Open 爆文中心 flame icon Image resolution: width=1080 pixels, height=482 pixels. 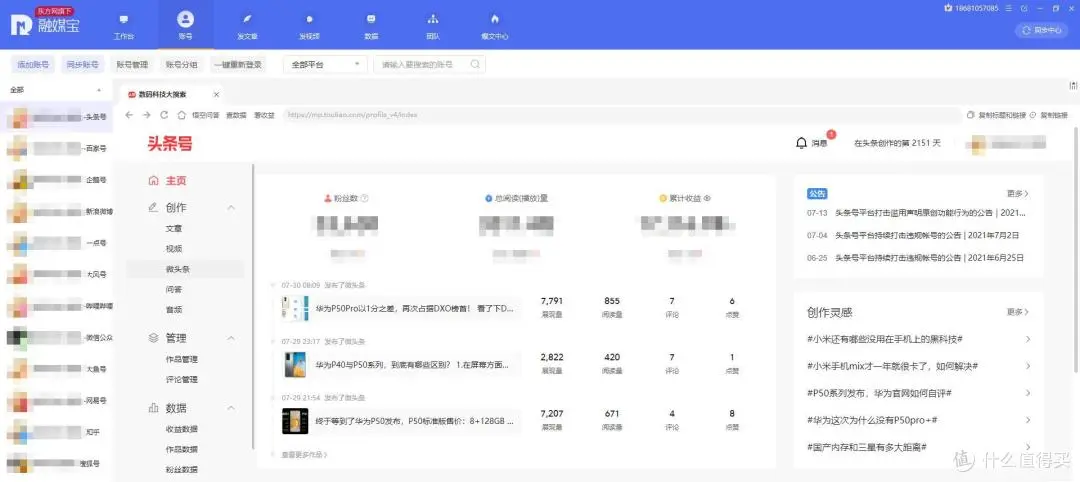495,19
